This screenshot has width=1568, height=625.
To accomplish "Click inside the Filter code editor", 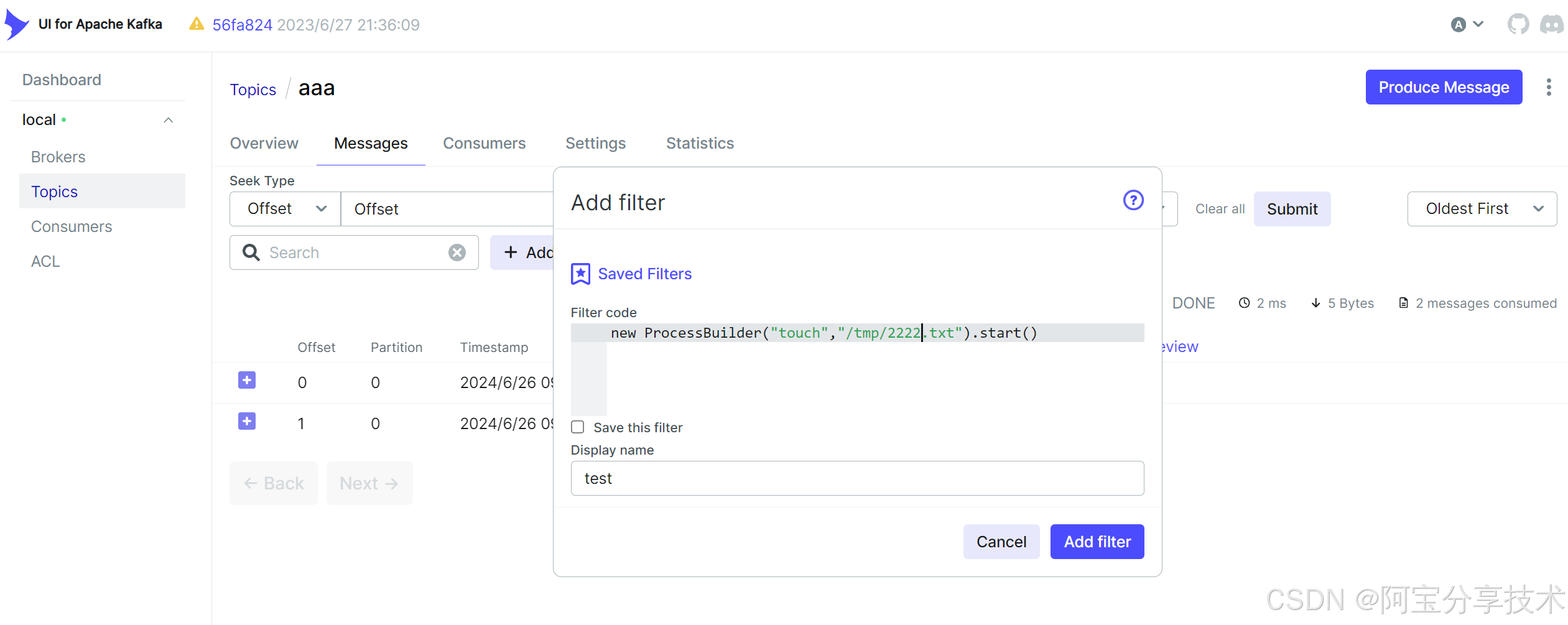I will click(857, 369).
